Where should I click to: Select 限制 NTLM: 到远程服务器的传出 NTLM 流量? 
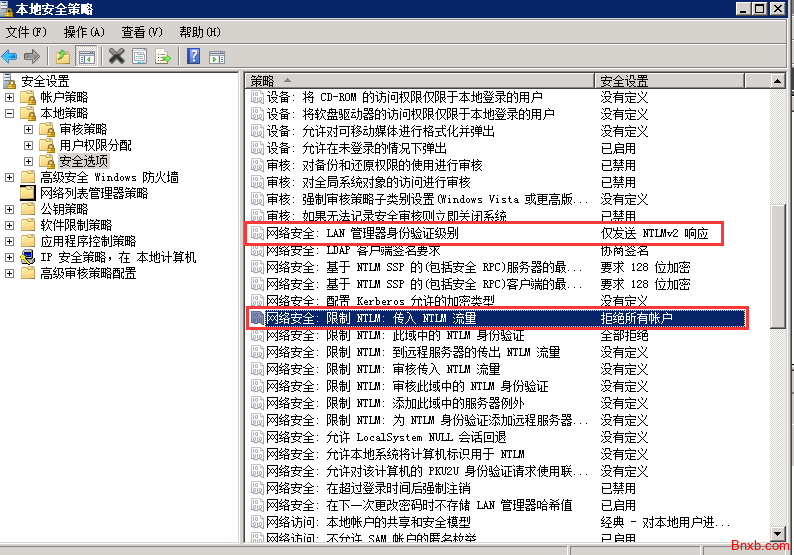point(413,352)
